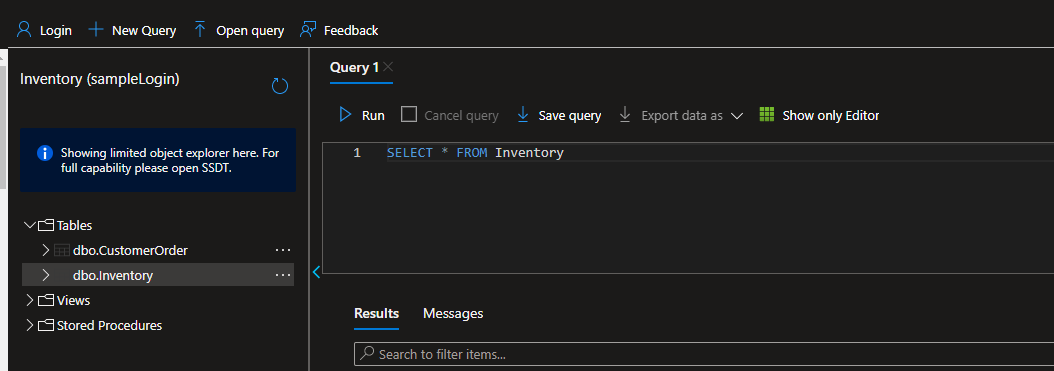Click the Inventory word in the query editor

(x=529, y=153)
